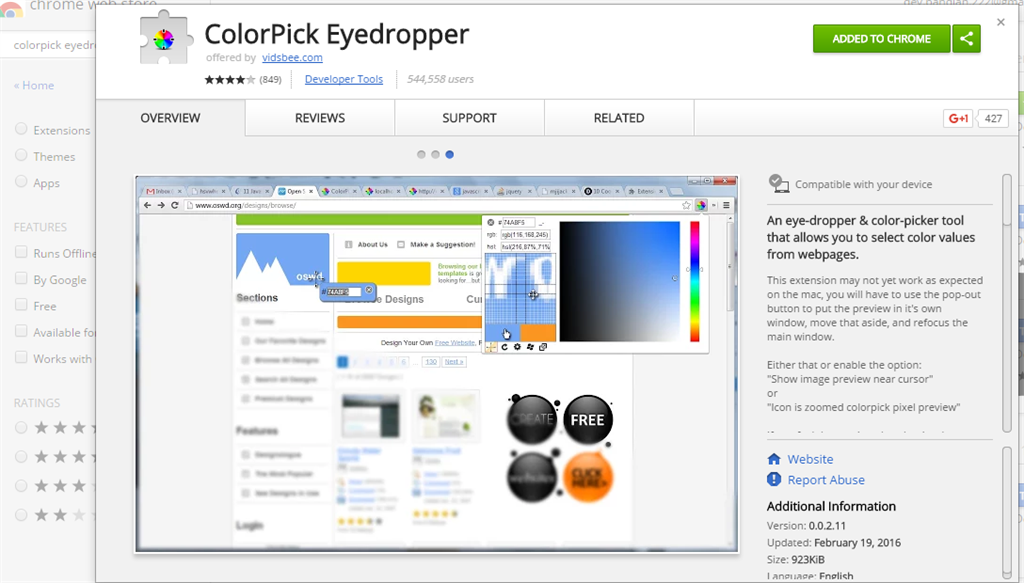Click the Website home icon

(x=774, y=459)
